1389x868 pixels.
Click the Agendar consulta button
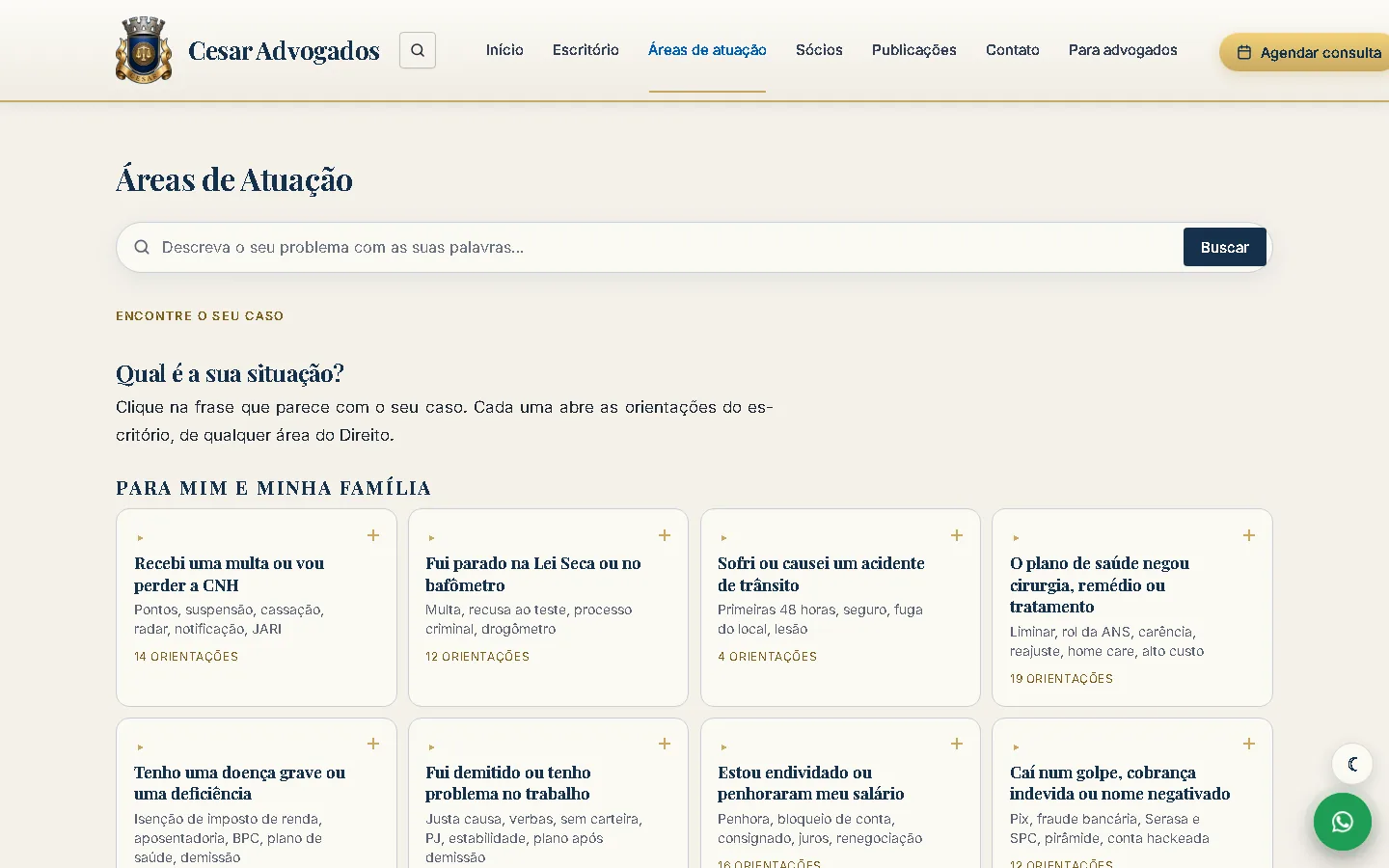[x=1305, y=52]
